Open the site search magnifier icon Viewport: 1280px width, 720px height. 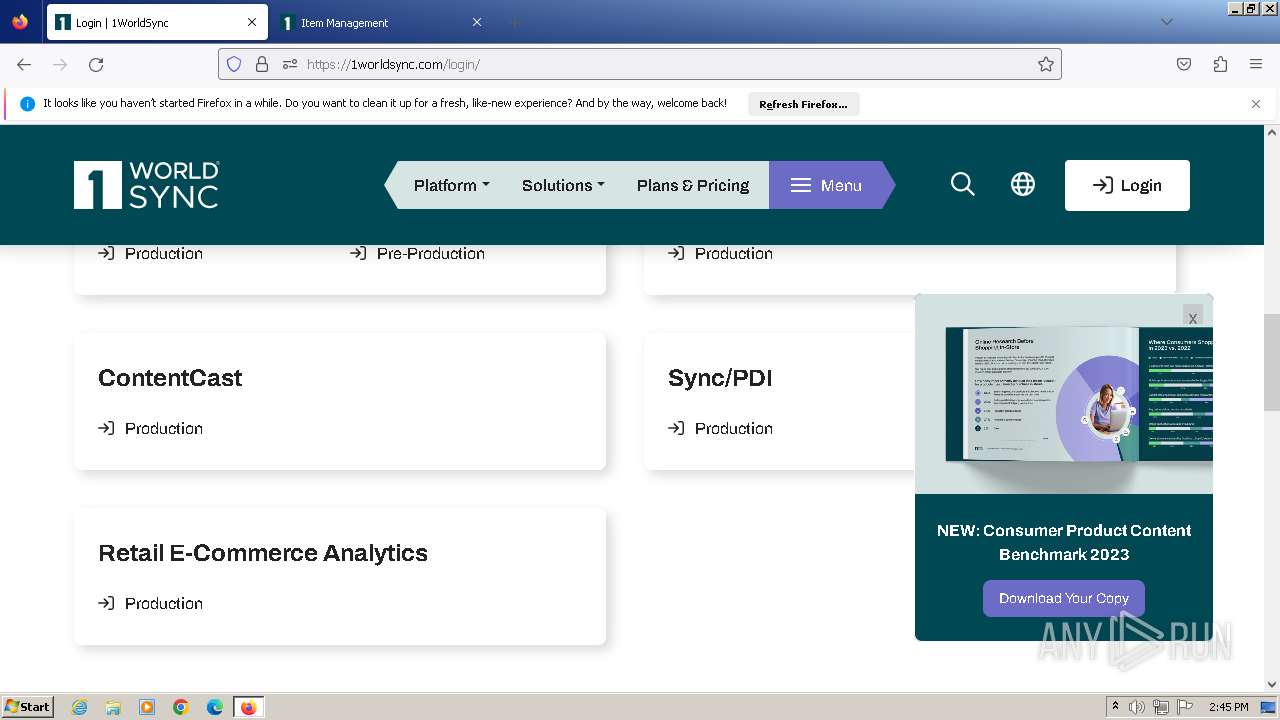(962, 185)
